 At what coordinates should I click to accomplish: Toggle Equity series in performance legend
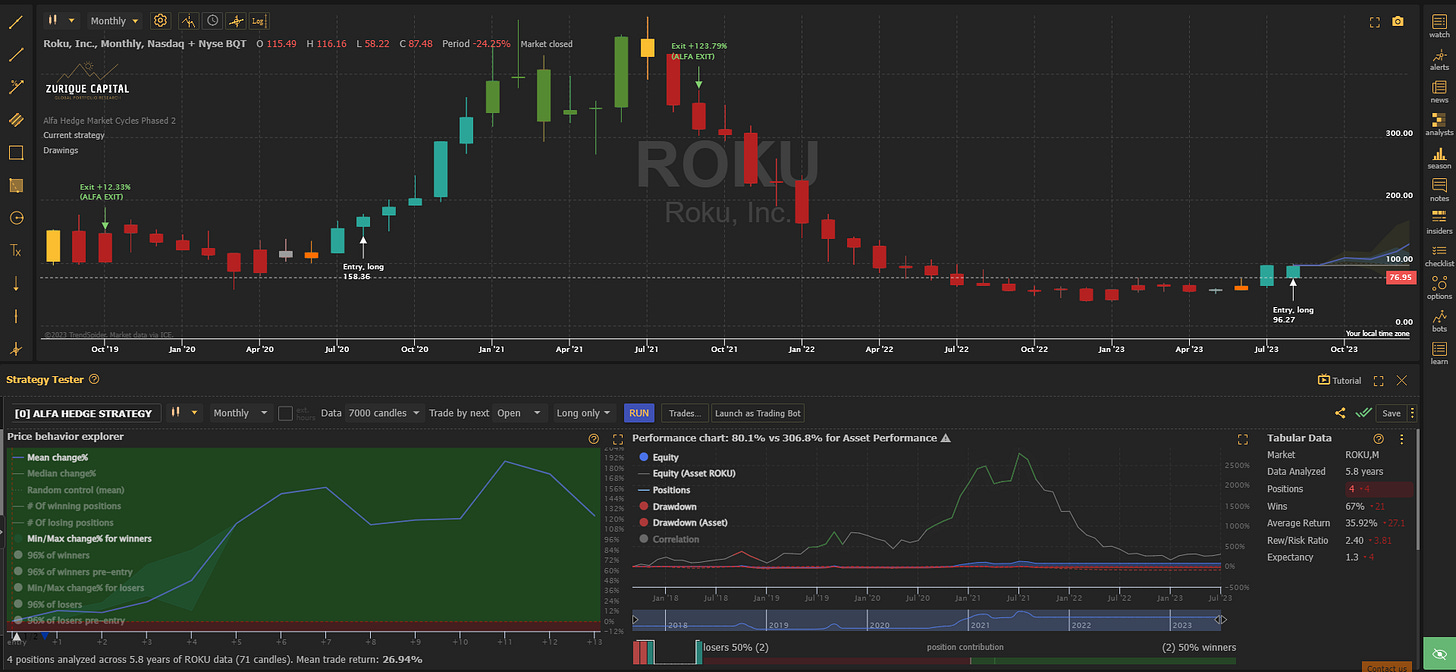click(x=660, y=457)
